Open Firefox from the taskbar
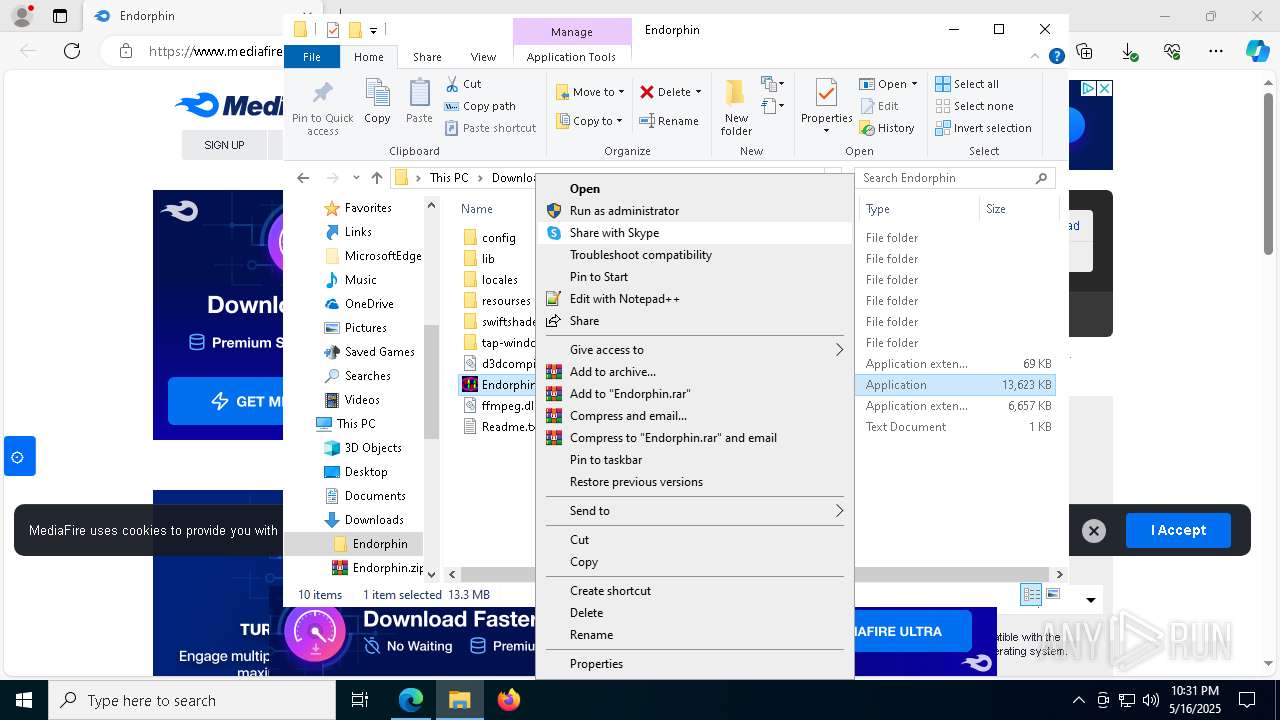 509,700
